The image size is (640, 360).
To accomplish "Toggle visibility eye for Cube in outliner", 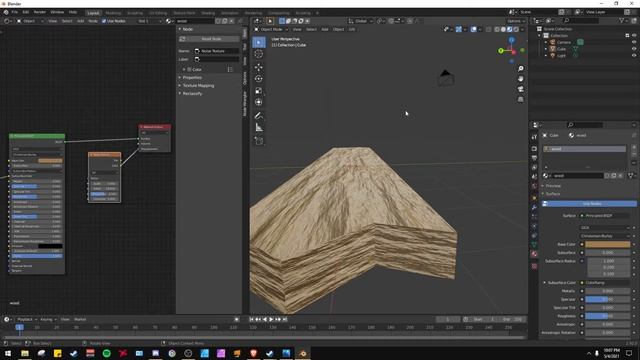I will (x=634, y=49).
